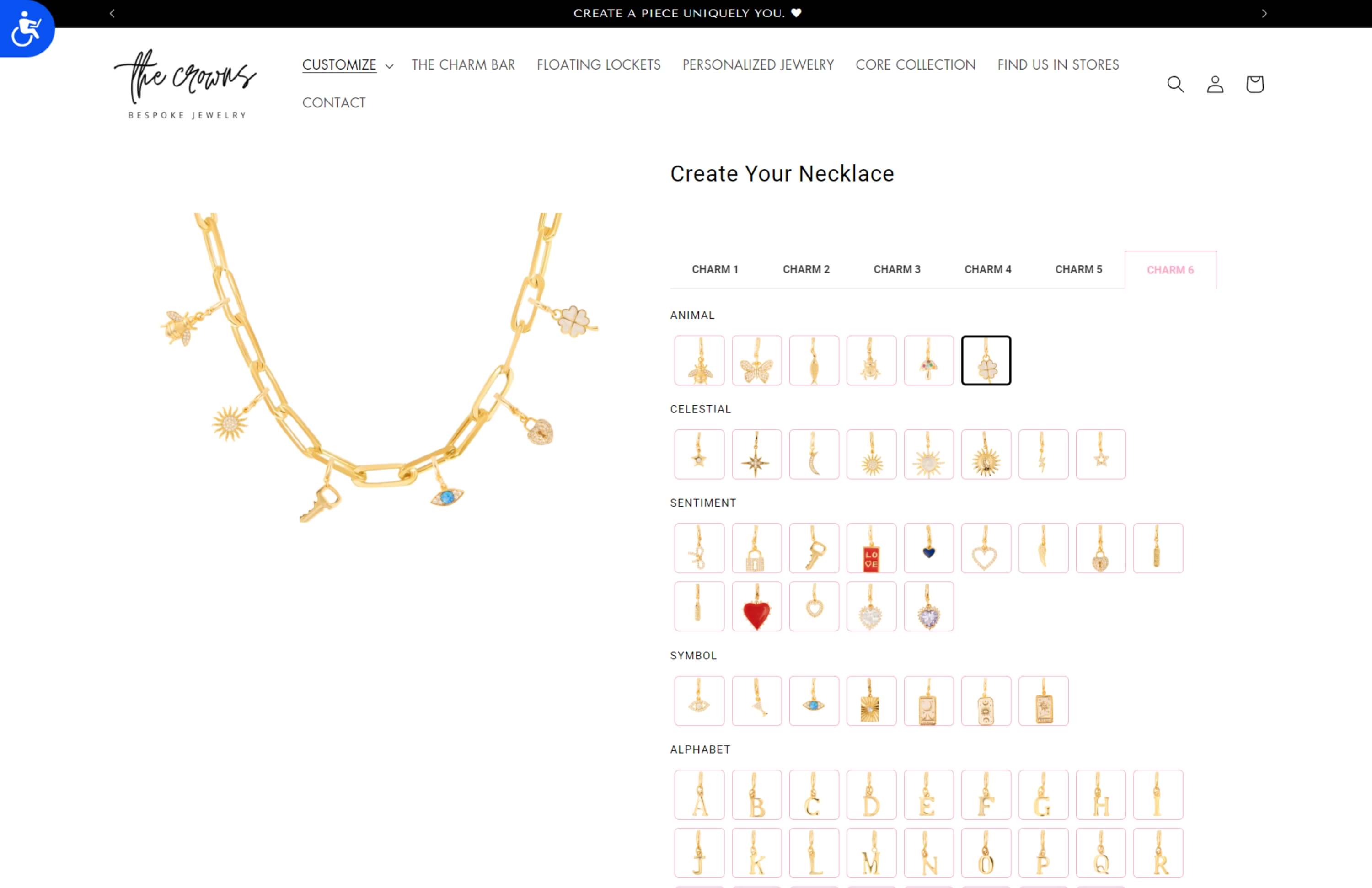Click the previous announcement arrow
The width and height of the screenshot is (1372, 888).
(113, 13)
